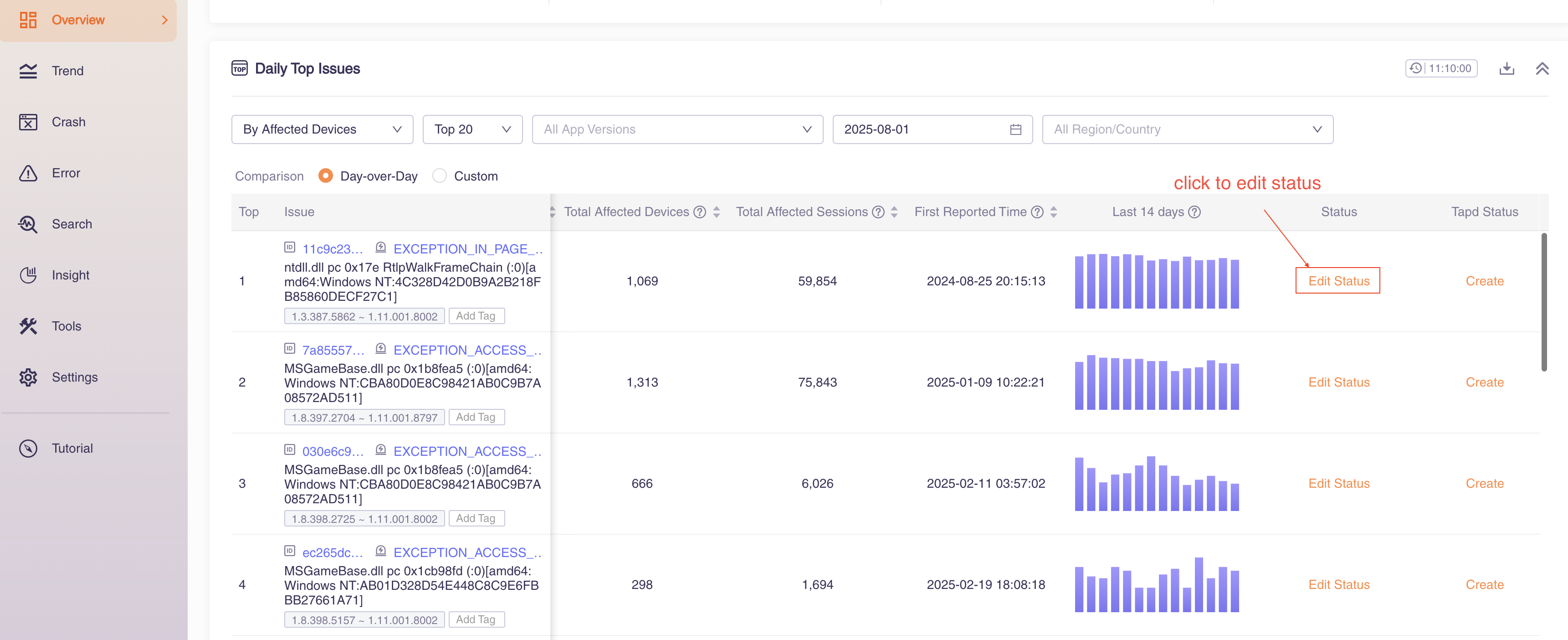The width and height of the screenshot is (1568, 640).
Task: Click help icon beside Total Affected Sessions
Action: (878, 212)
